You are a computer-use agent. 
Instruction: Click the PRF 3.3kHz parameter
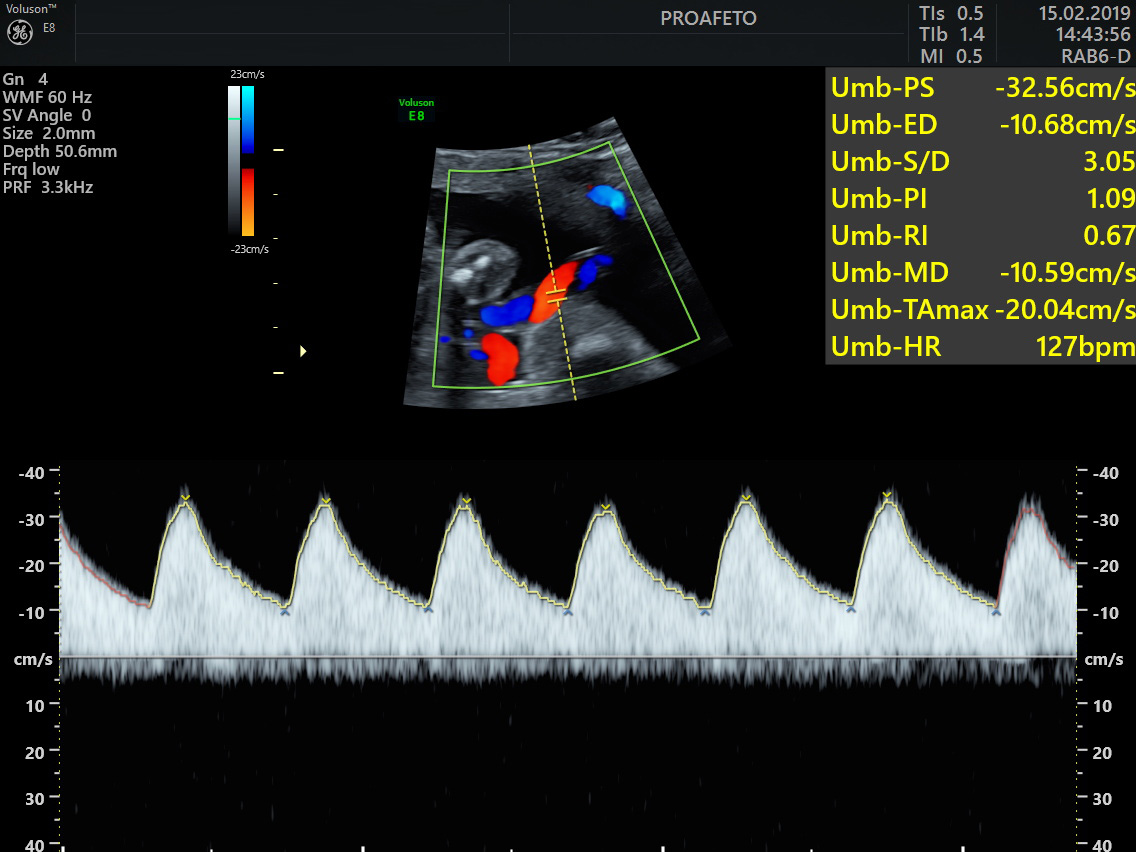point(48,187)
